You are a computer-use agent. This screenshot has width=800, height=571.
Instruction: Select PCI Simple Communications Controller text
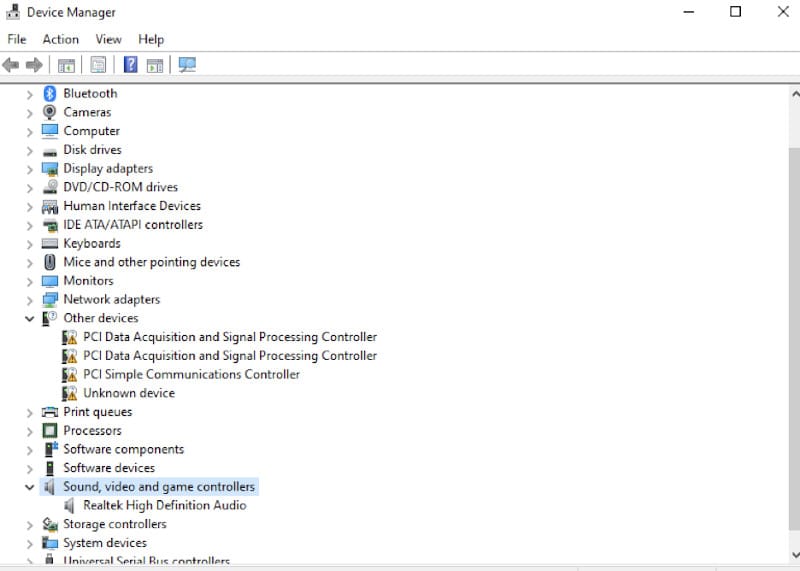point(191,375)
